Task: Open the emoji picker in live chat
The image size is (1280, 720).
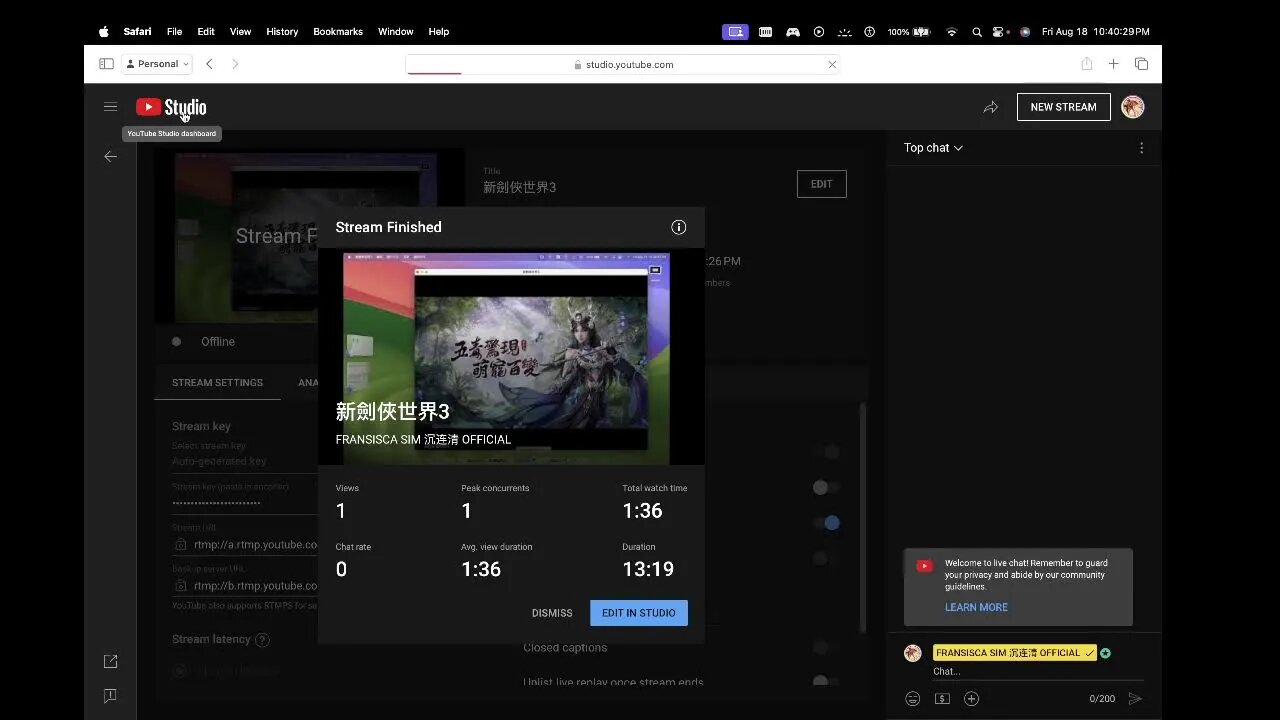Action: pos(912,699)
